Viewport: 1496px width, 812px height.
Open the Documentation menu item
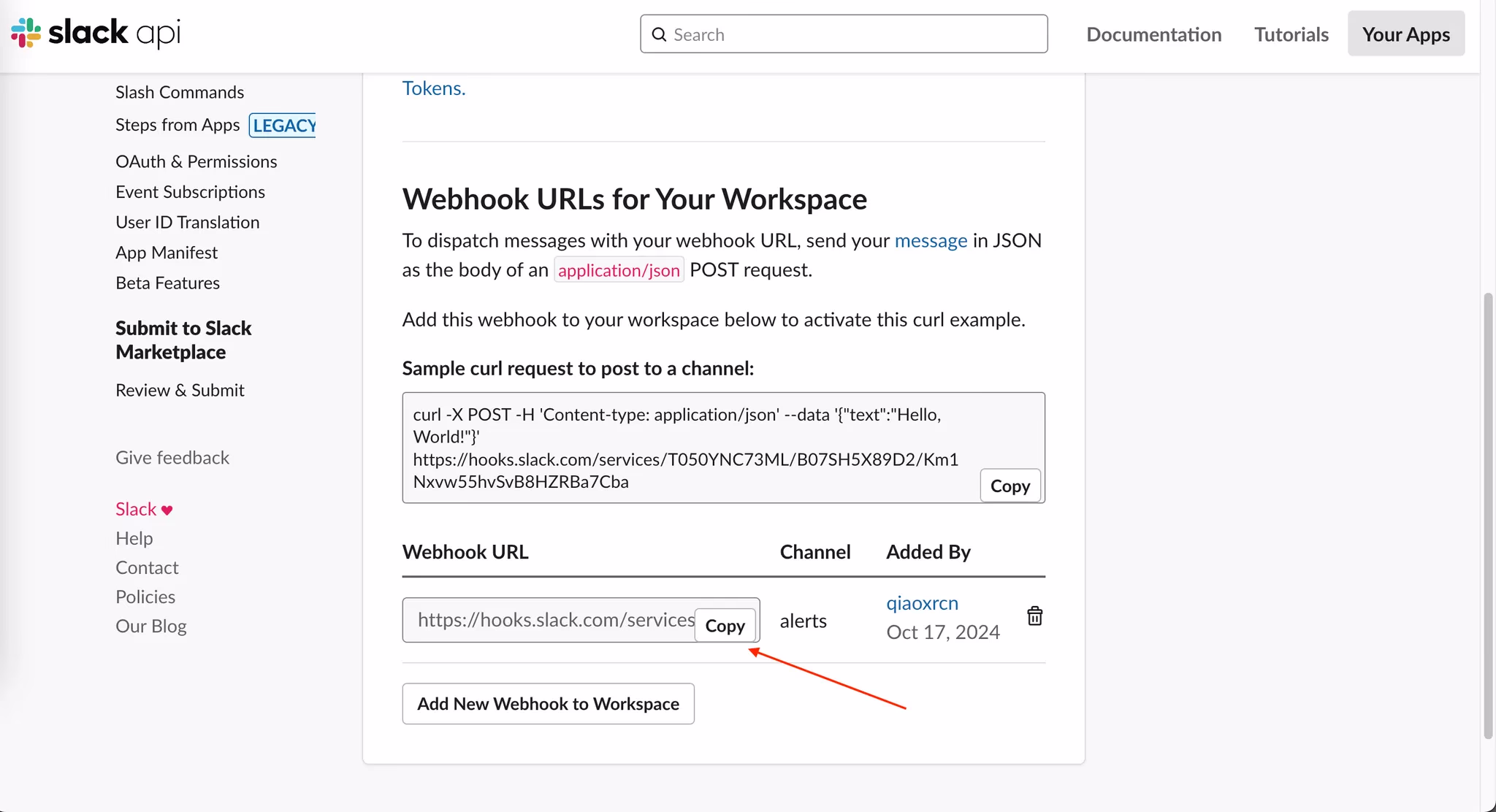click(1153, 34)
